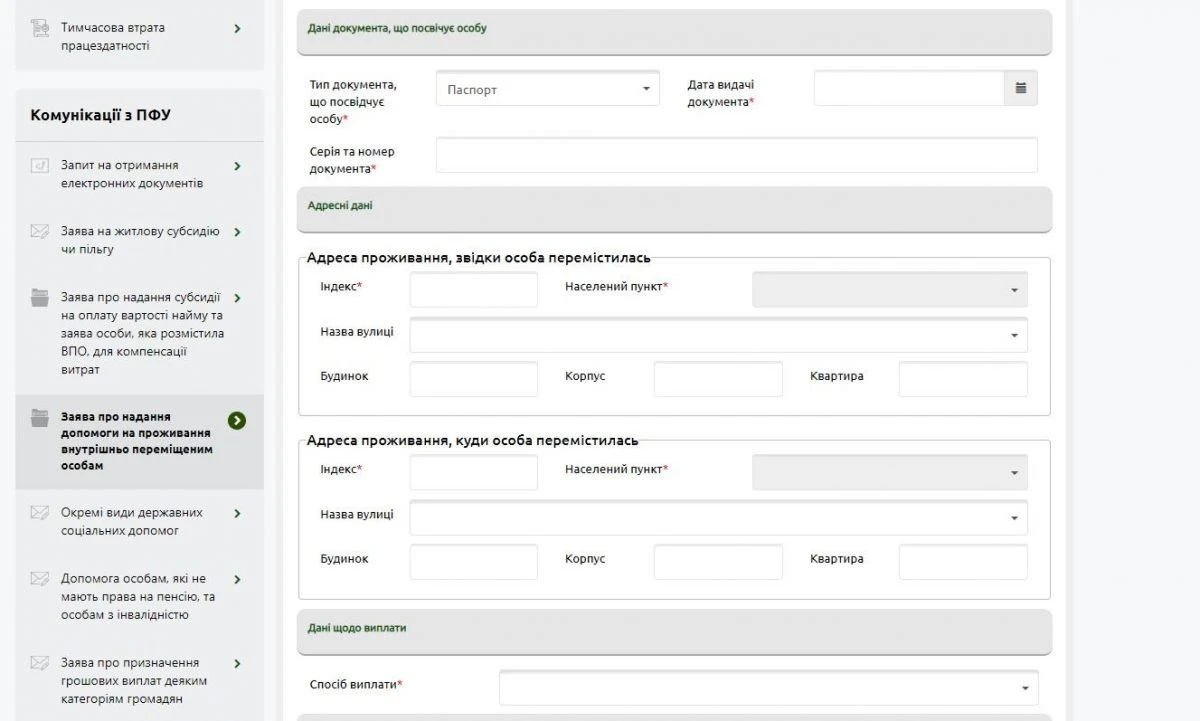1200x721 pixels.
Task: Select the menu item Заява на житлову субсидію чи пільгу
Action: click(138, 243)
